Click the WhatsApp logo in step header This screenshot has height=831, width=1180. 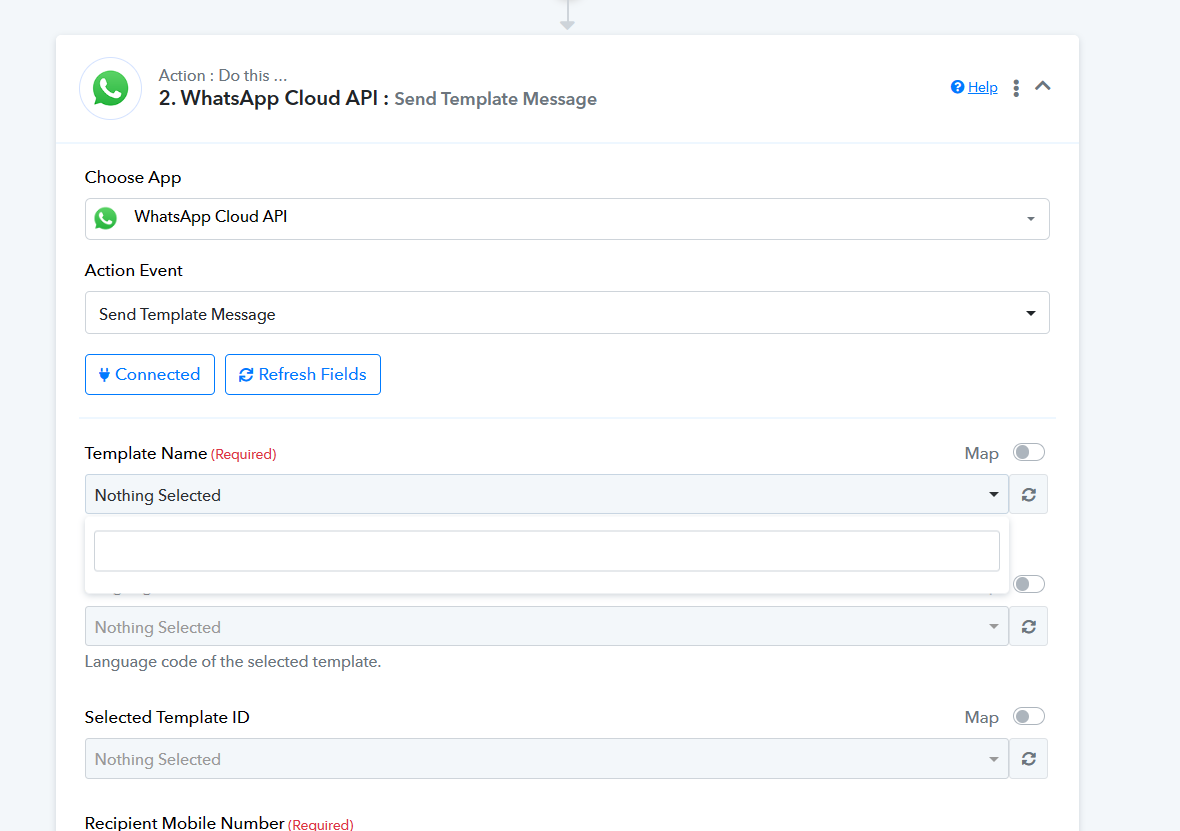tap(111, 88)
